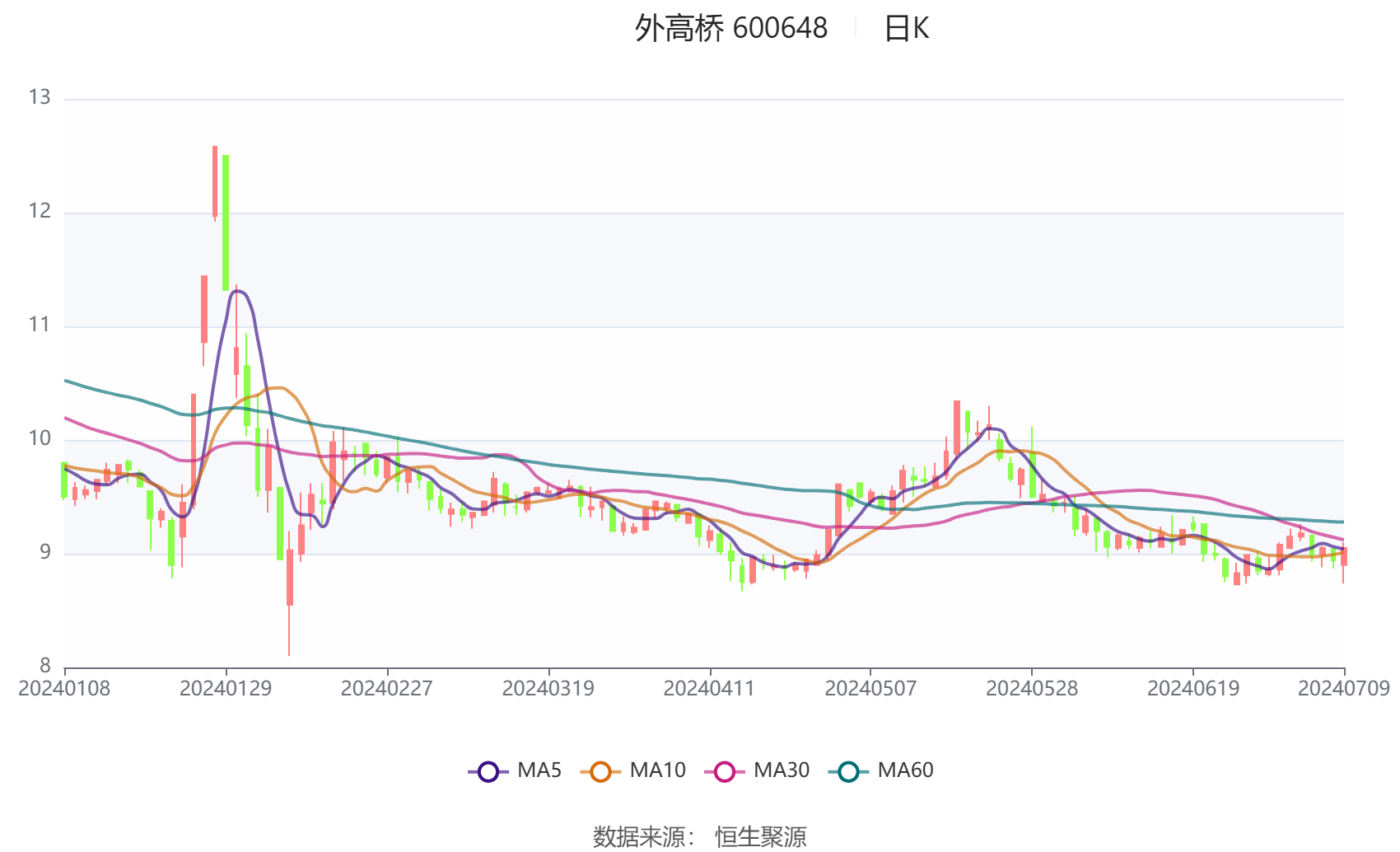Screen dimensions: 1400x852
Task: Click the x-axis date 20240319
Action: click(548, 689)
